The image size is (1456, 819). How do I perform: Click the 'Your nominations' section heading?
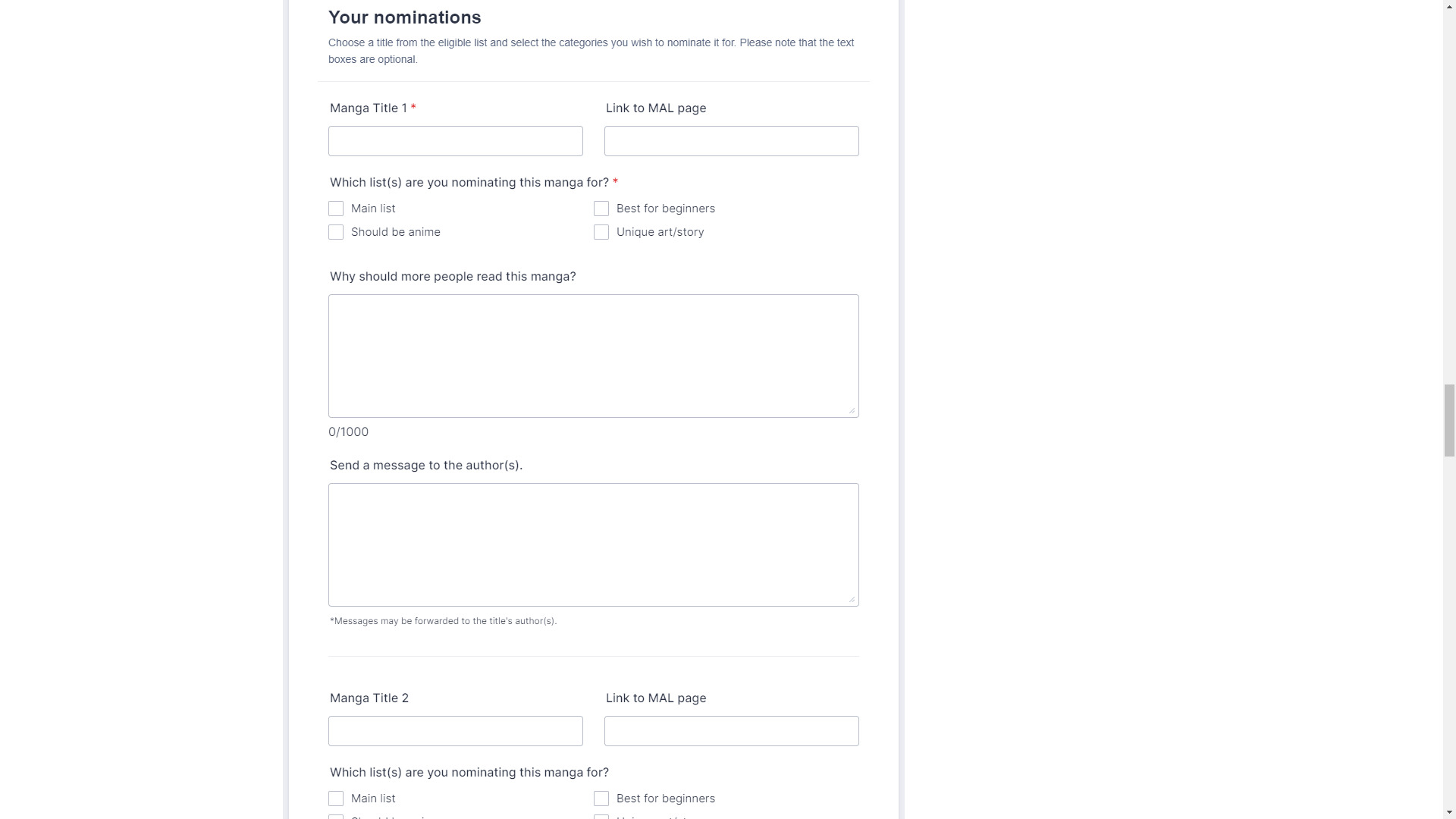pyautogui.click(x=404, y=17)
